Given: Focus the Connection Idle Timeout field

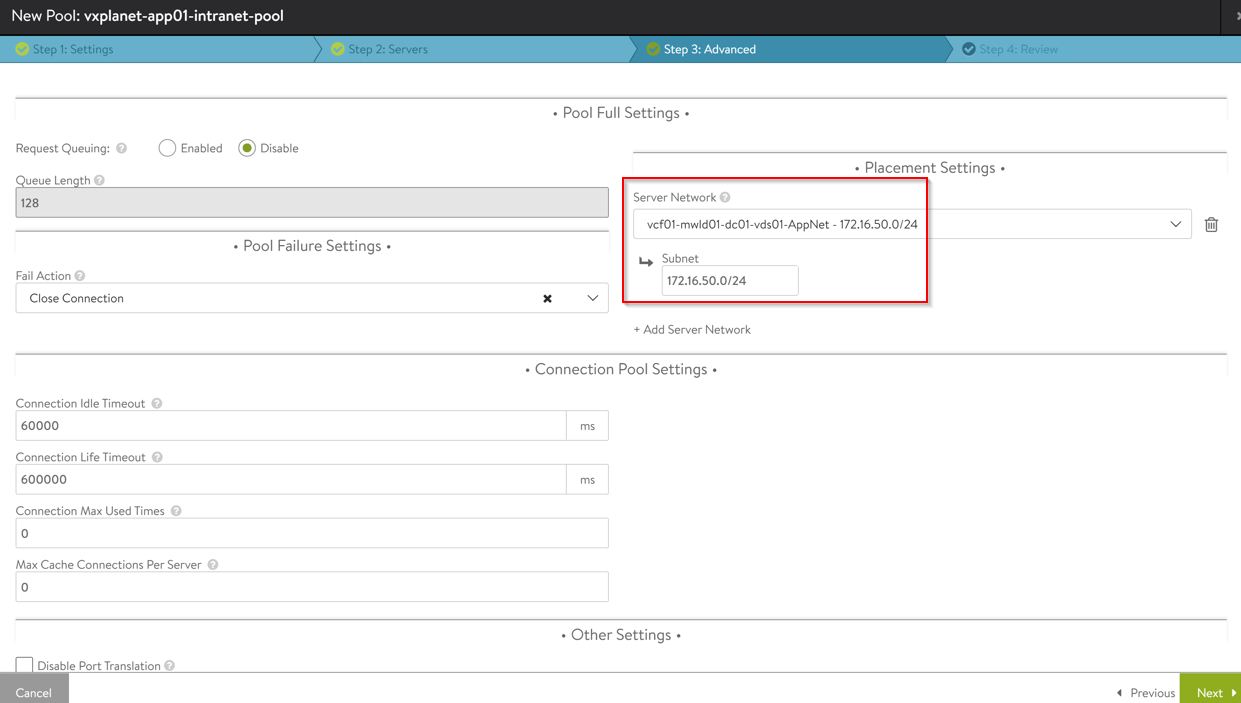Looking at the screenshot, I should [x=291, y=426].
